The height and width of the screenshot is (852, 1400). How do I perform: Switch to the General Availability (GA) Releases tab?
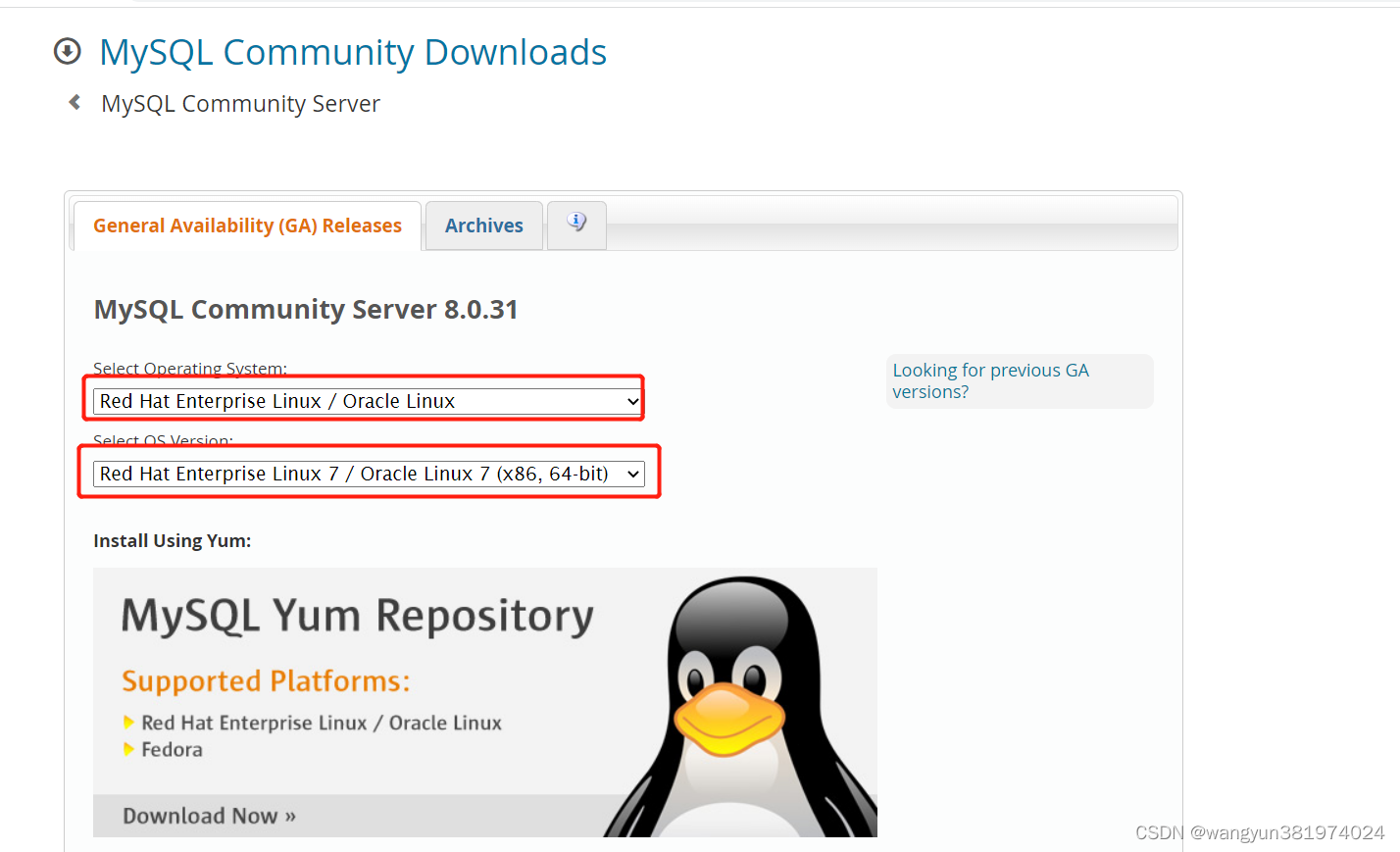click(247, 226)
